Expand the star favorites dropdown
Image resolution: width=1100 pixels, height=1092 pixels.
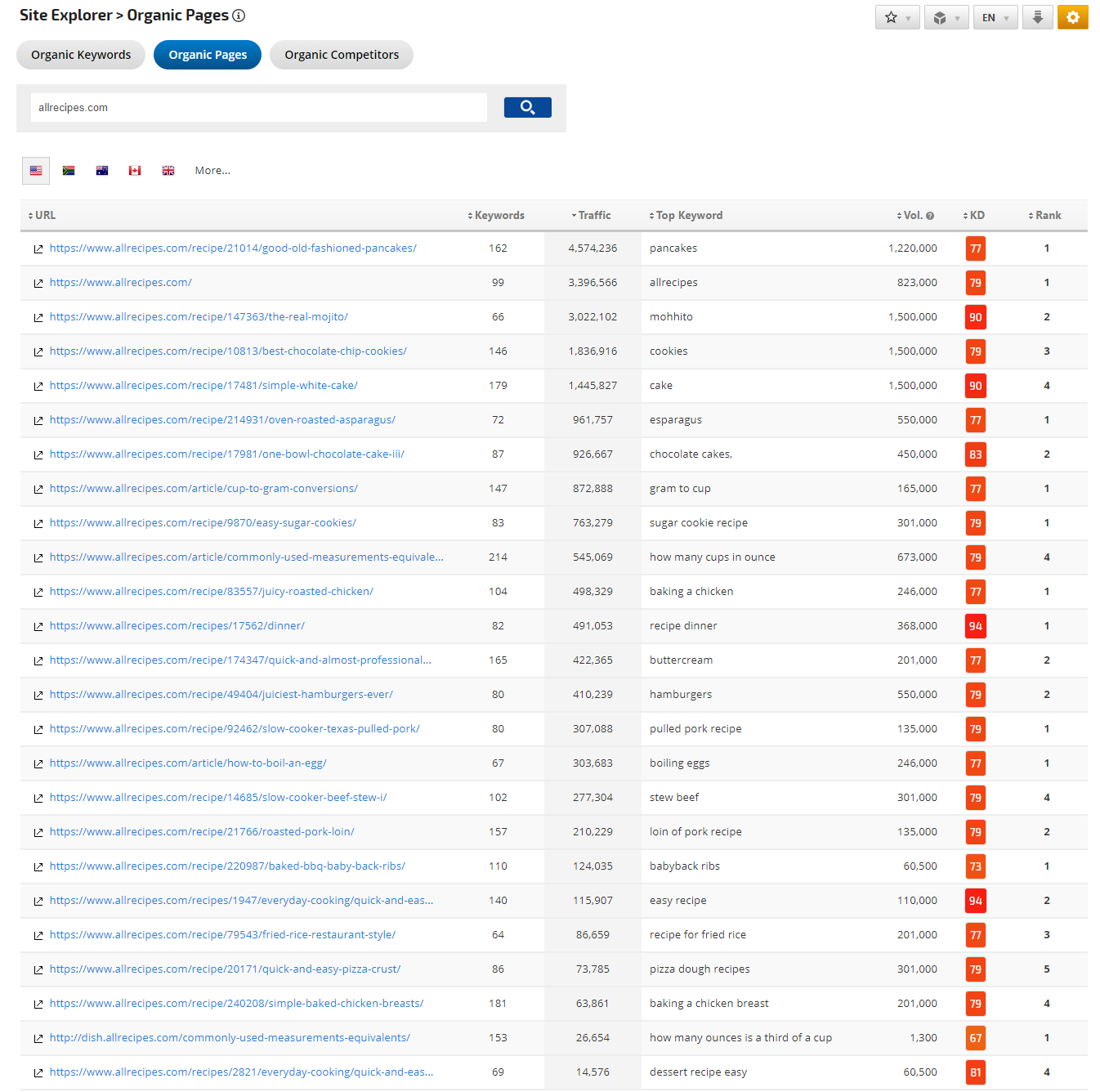897,17
